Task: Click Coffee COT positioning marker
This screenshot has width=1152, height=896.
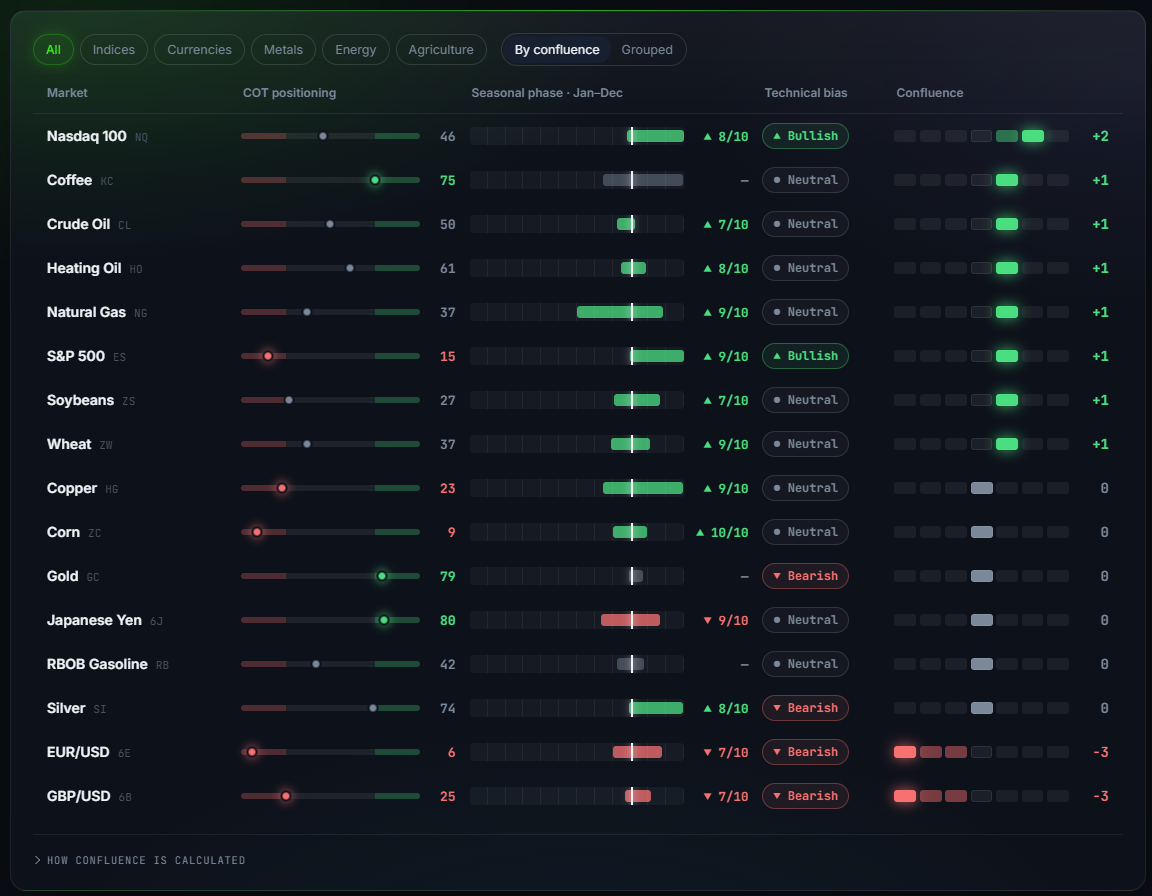Action: point(375,180)
